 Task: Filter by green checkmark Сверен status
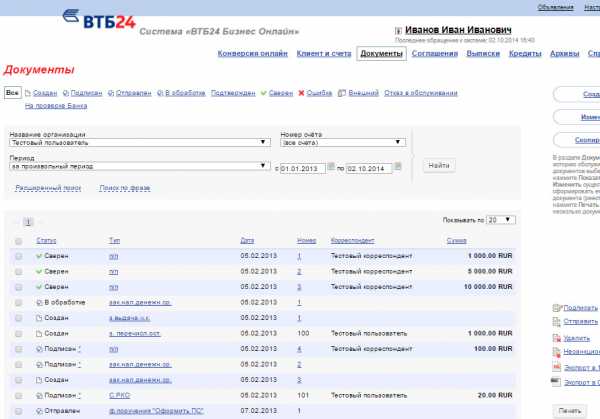coord(278,93)
